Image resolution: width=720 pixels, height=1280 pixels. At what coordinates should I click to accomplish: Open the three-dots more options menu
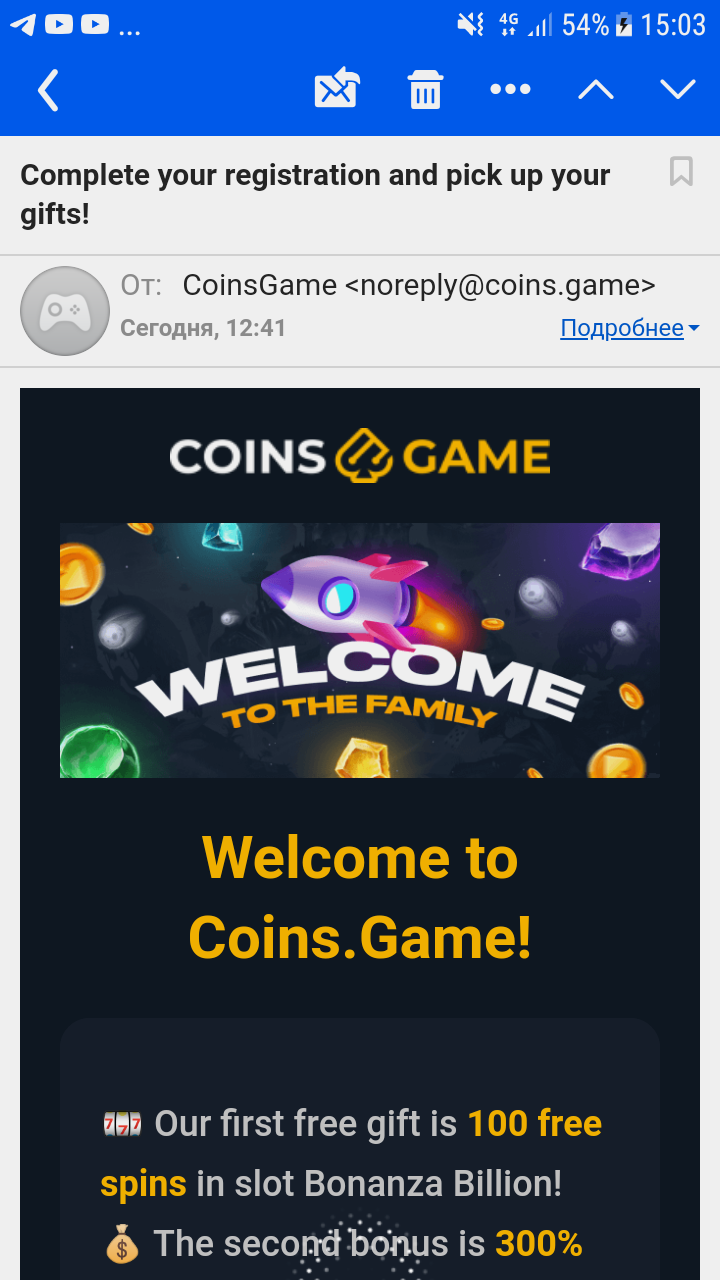pyautogui.click(x=510, y=89)
